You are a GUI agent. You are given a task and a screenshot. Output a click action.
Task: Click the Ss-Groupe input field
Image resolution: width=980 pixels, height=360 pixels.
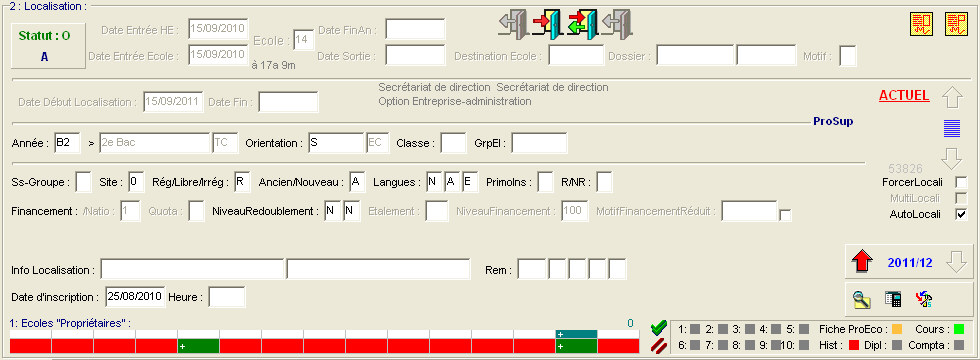pos(84,182)
